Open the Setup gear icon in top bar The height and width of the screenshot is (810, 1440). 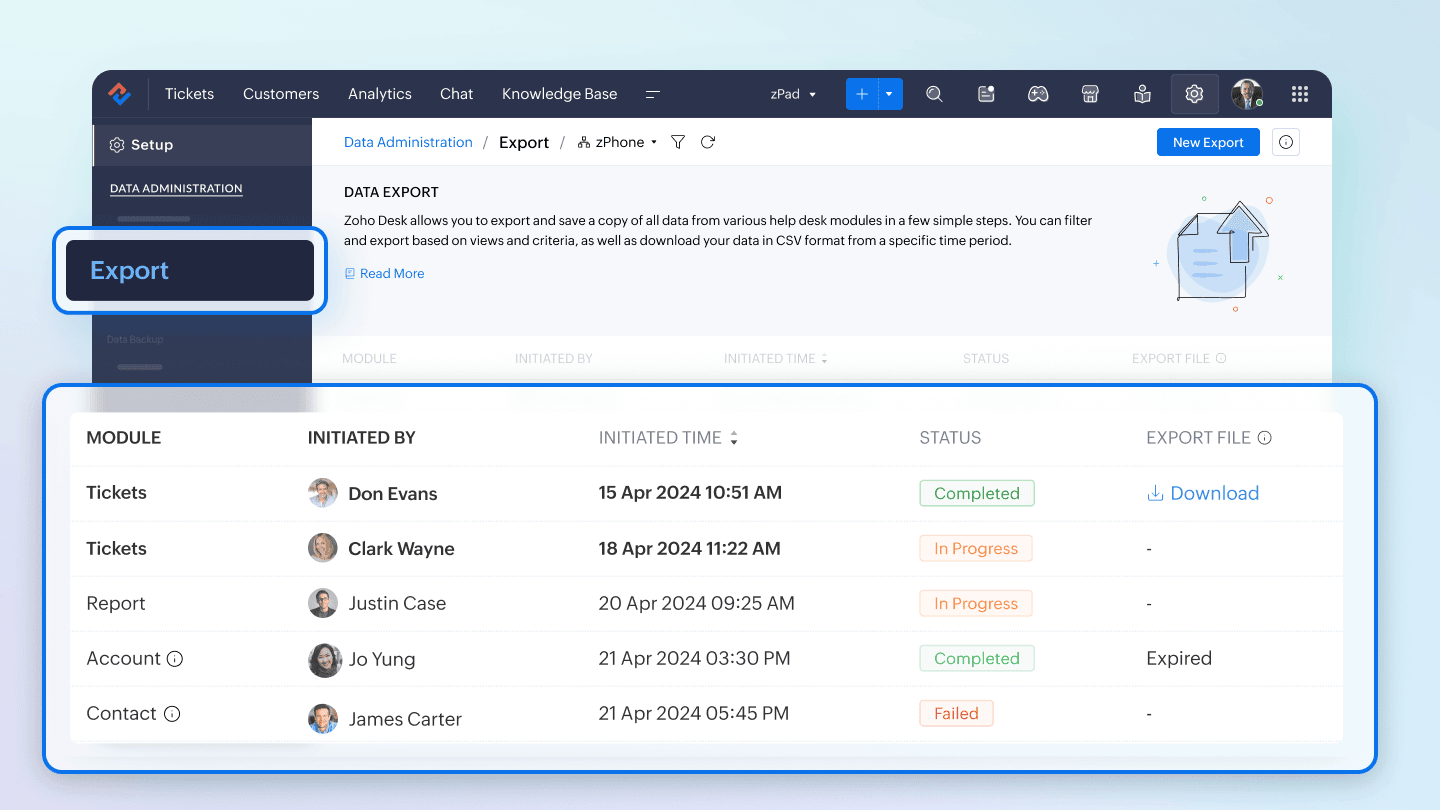(1194, 94)
